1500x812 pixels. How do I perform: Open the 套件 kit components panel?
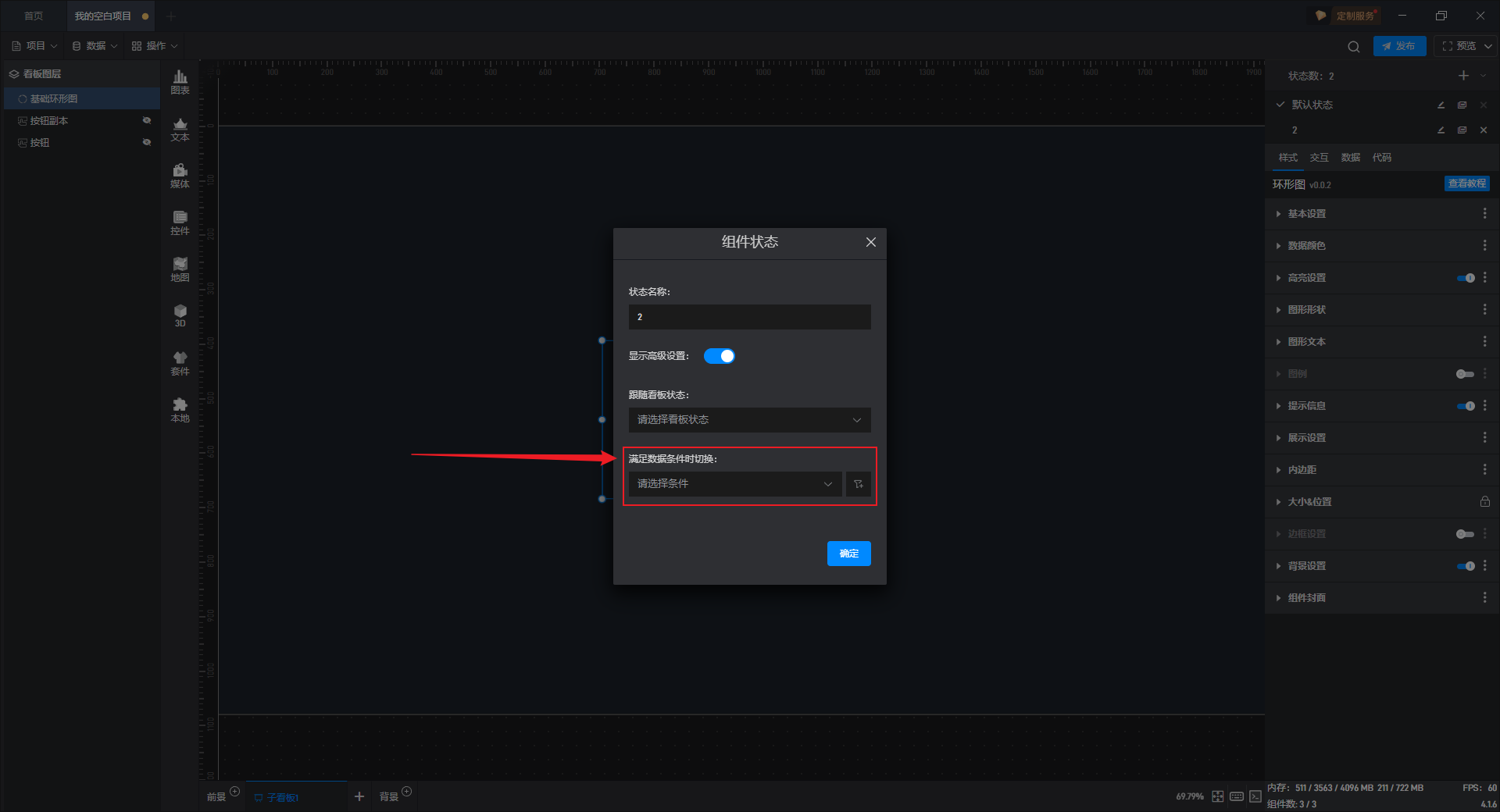[x=180, y=363]
